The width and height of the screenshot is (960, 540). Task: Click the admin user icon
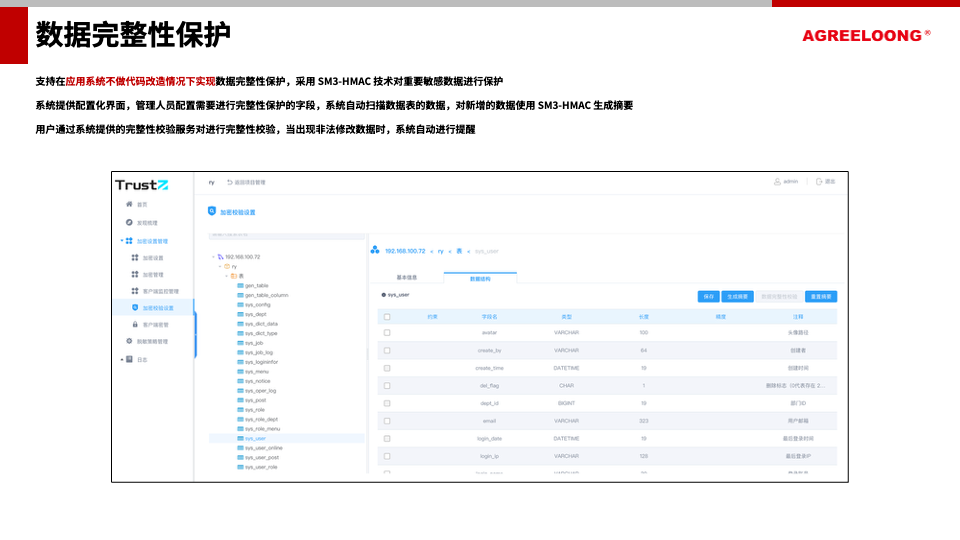(777, 182)
